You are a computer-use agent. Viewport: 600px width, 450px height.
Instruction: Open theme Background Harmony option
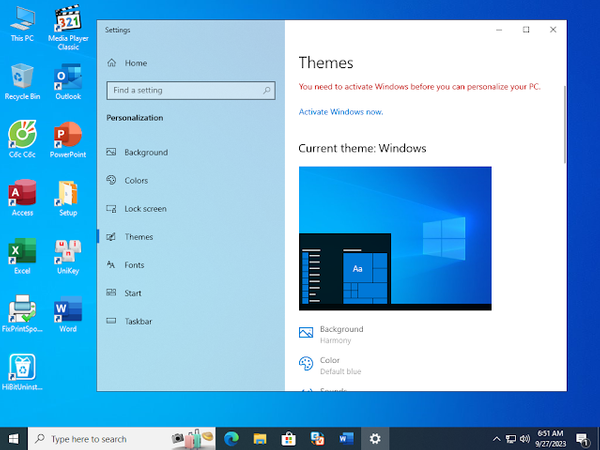click(331, 334)
